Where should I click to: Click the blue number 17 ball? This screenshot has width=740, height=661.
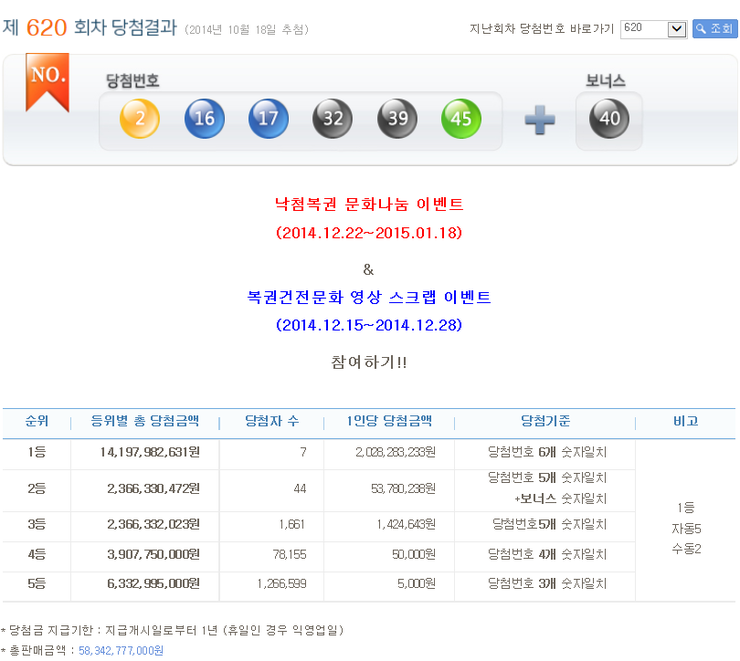tap(269, 118)
